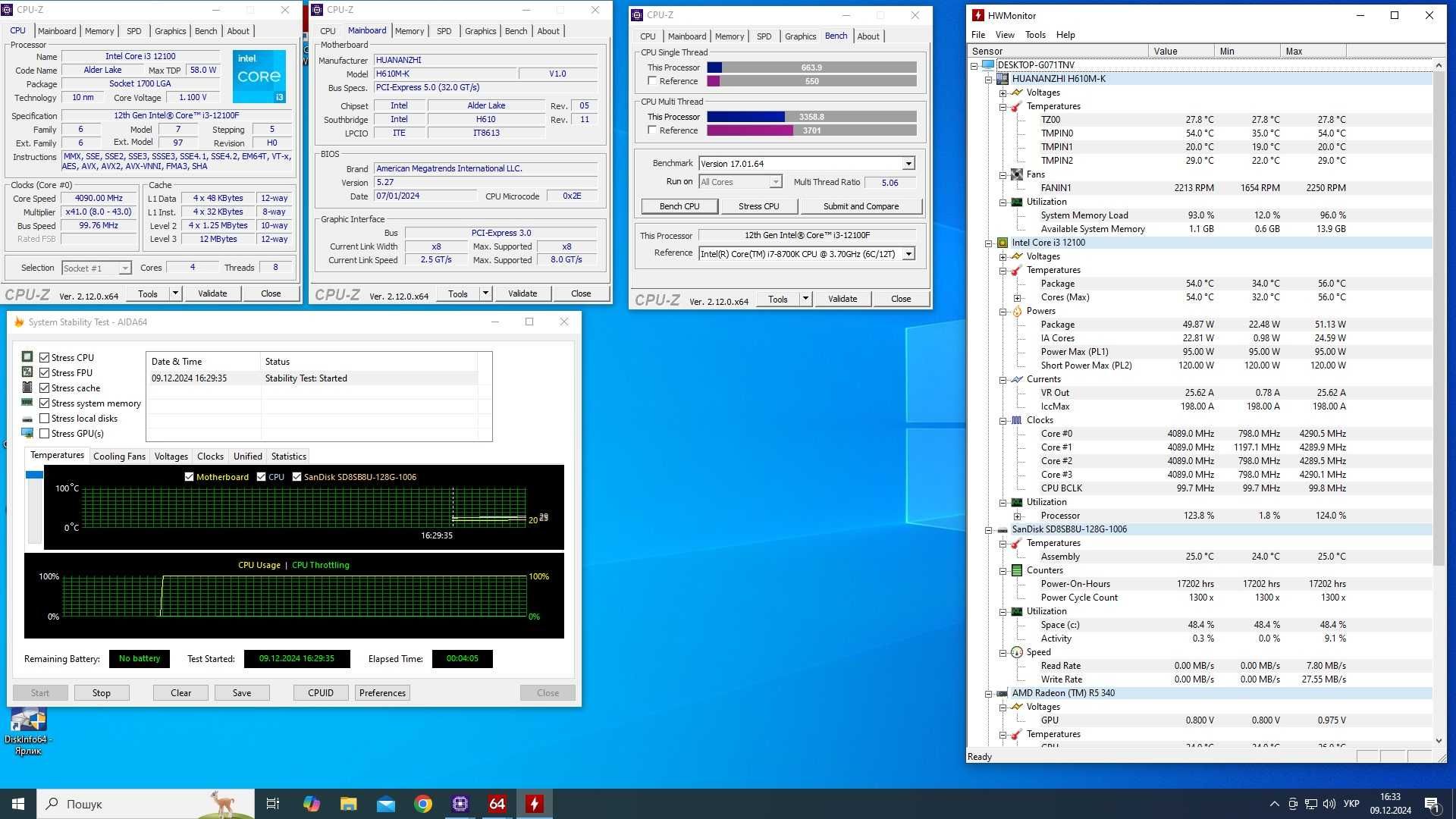Click Submit and Compare button
Screen dimensions: 1456x819
(861, 206)
